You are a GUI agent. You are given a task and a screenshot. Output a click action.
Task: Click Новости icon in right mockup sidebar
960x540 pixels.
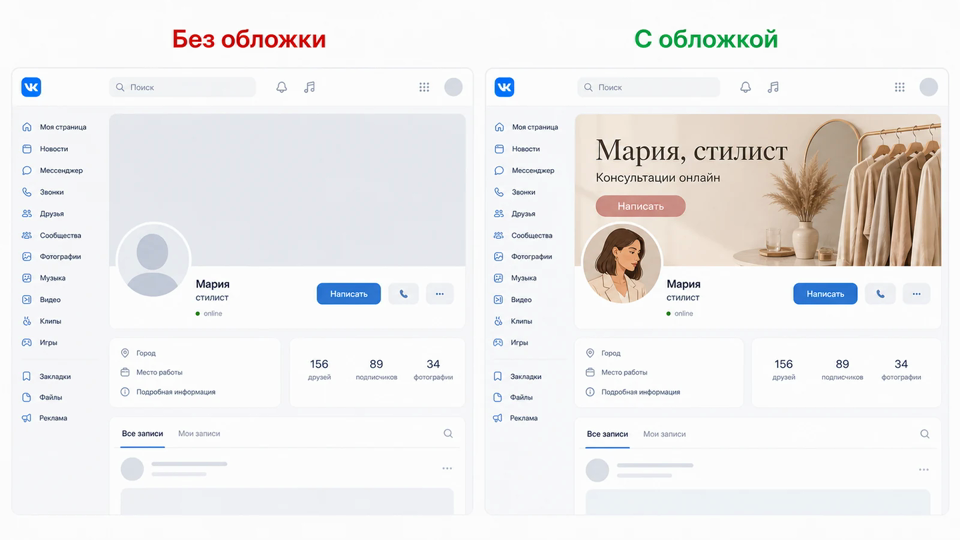[499, 149]
